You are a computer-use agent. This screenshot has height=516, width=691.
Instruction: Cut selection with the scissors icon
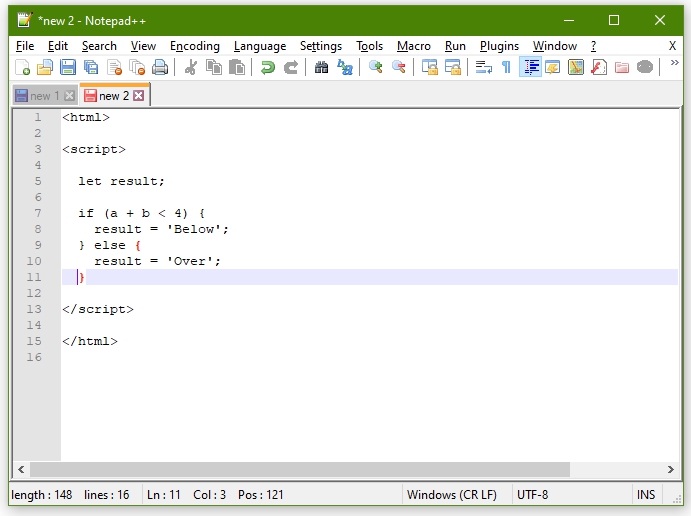click(x=191, y=67)
